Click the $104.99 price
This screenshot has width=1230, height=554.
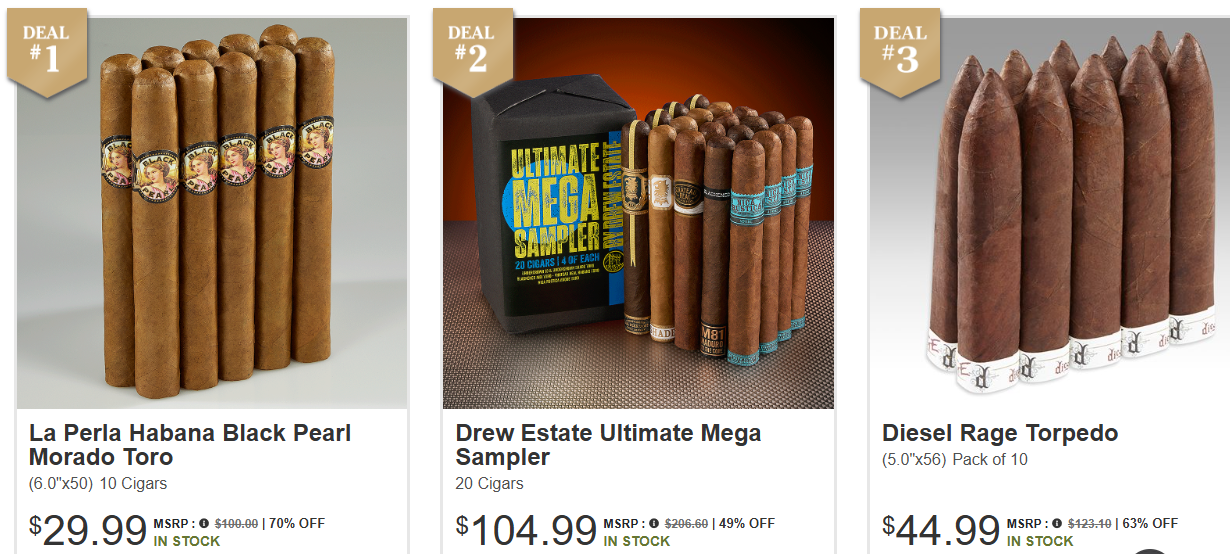click(526, 530)
